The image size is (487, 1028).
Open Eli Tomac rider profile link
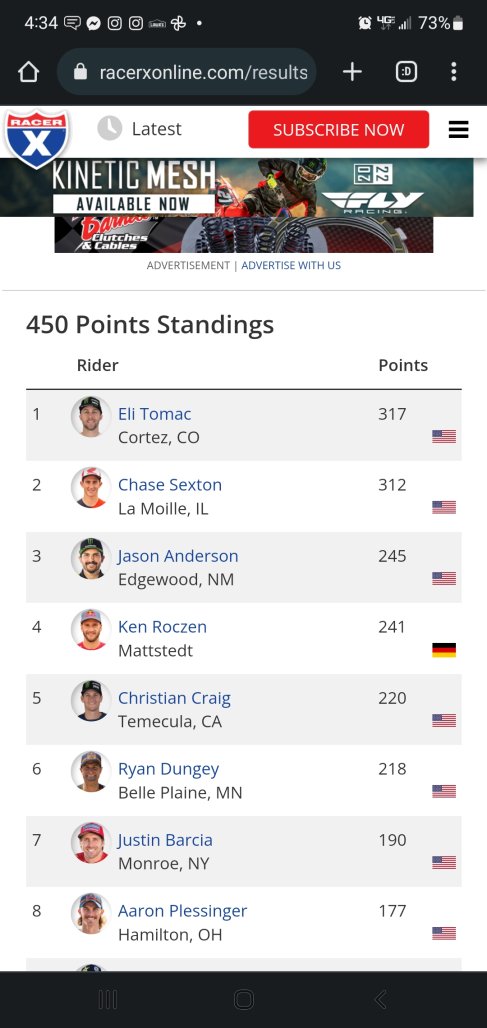[x=155, y=414]
